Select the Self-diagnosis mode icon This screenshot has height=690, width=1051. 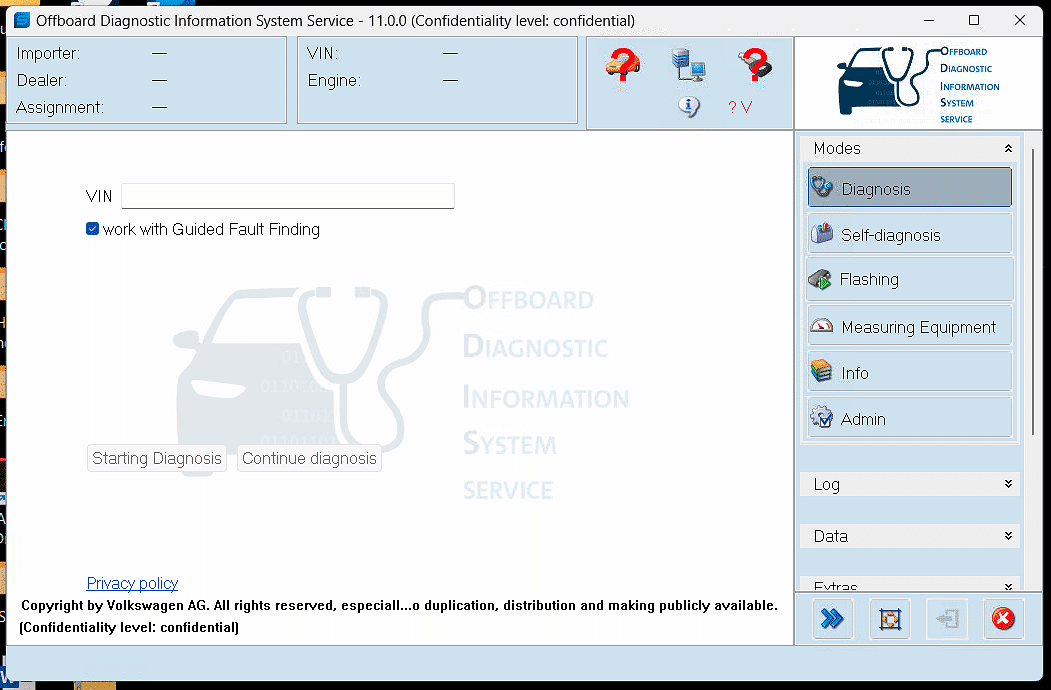(822, 233)
